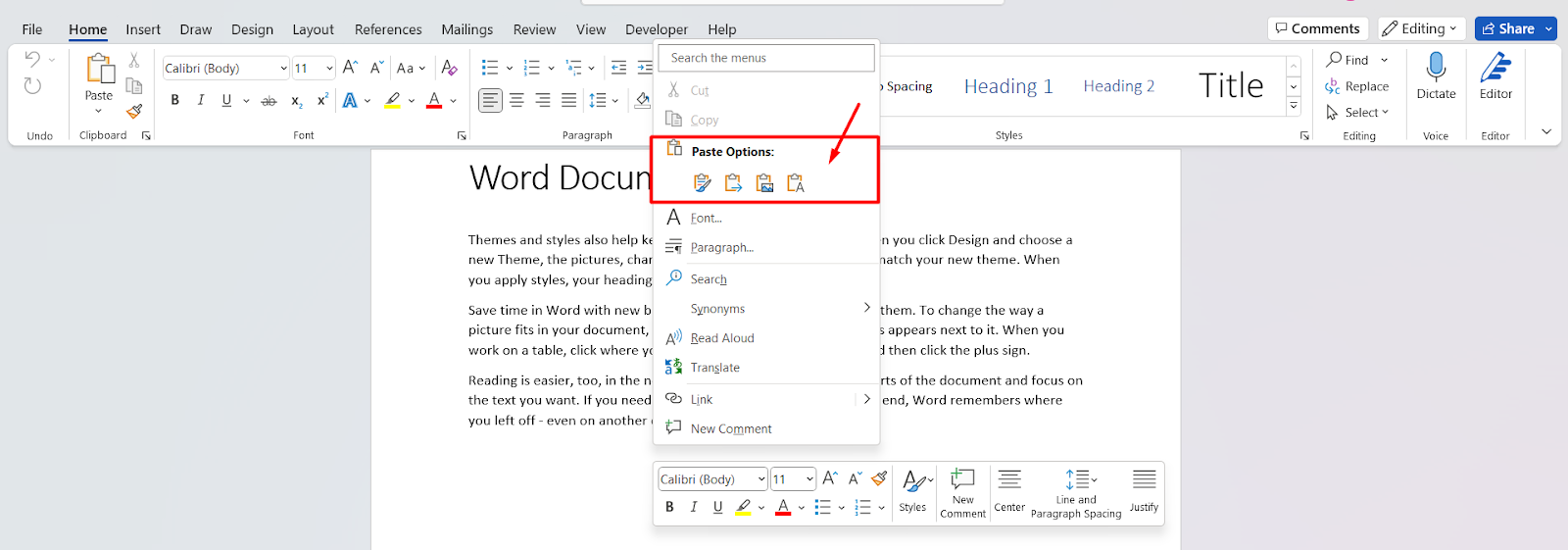Open the Layout ribbon tab
Viewport: 1568px width, 550px height.
pyautogui.click(x=313, y=29)
